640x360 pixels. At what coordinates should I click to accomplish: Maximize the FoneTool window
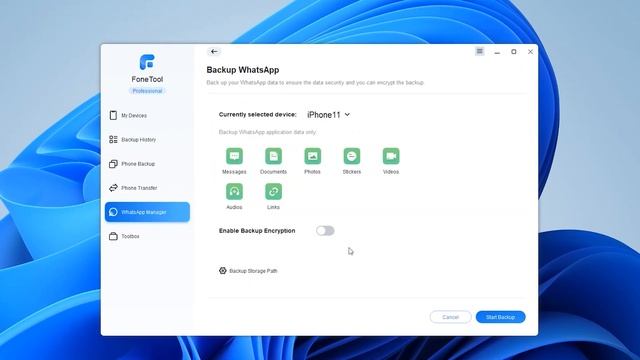(x=513, y=52)
